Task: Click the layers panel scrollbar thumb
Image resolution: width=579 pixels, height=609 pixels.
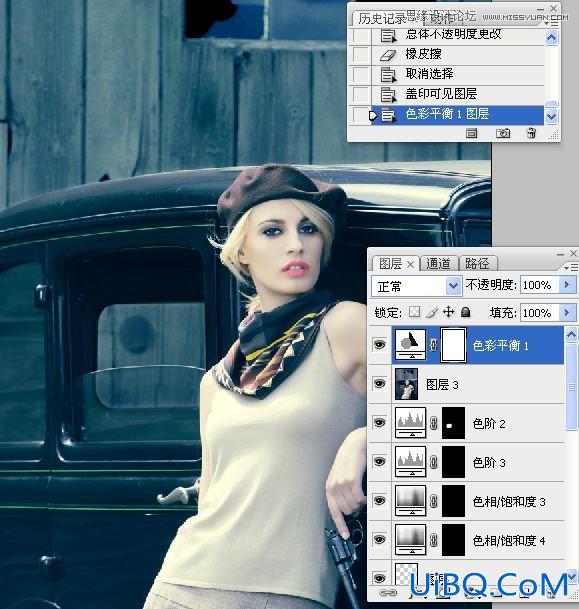Action: [x=571, y=387]
